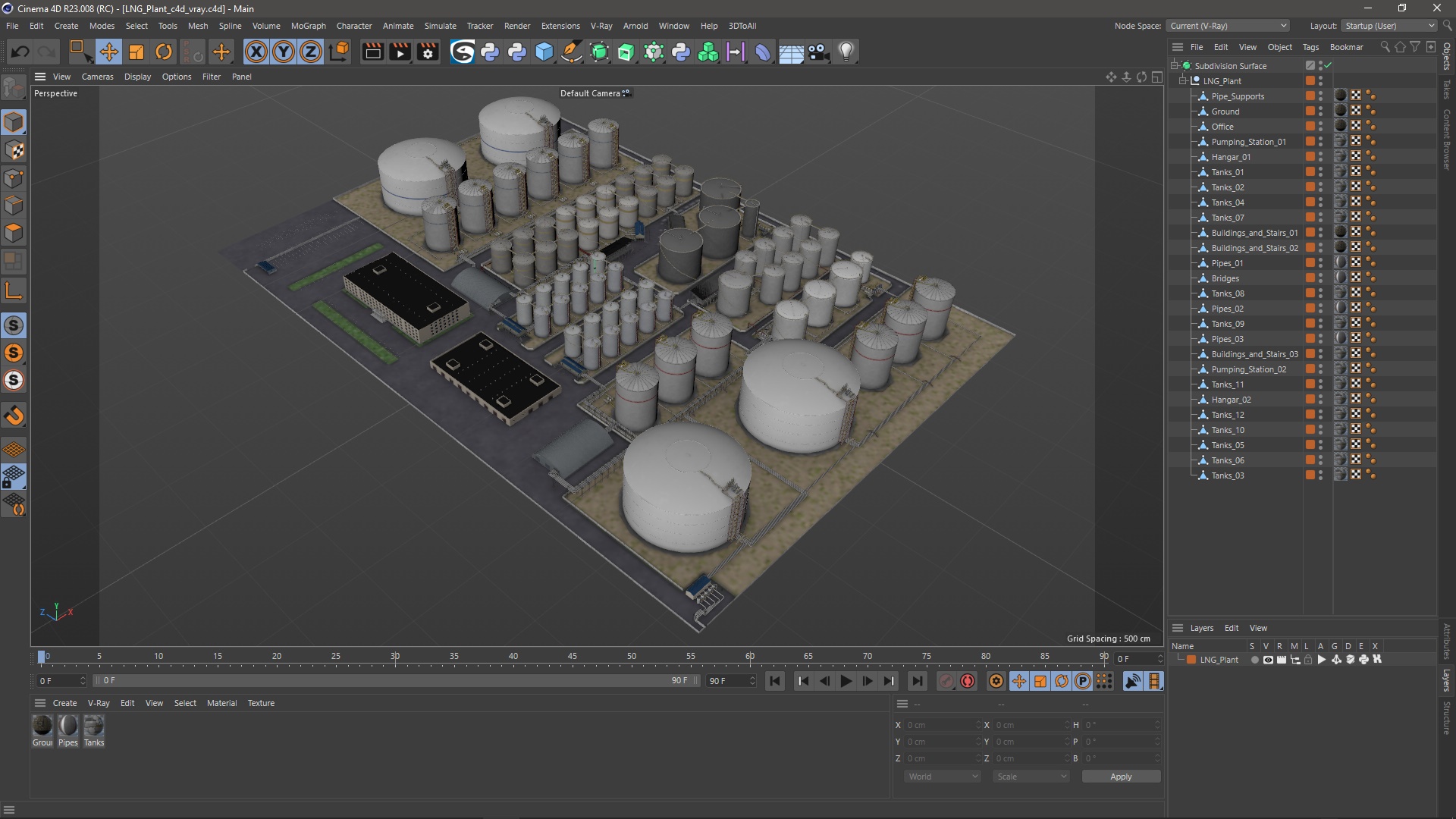This screenshot has width=1456, height=819.
Task: Add MoGraph Cloner icon
Action: click(708, 52)
